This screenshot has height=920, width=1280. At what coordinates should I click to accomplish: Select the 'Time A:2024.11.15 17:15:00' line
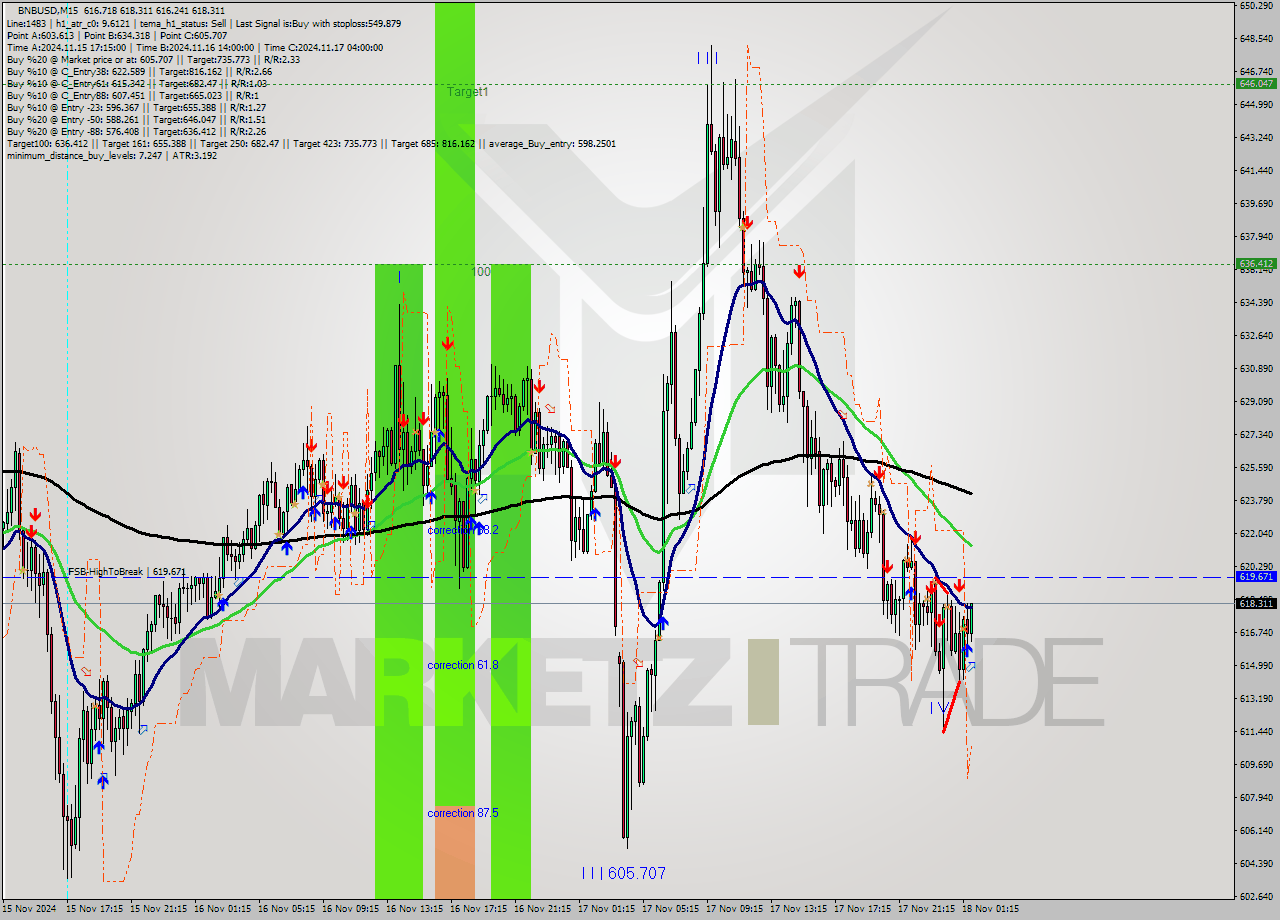click(194, 47)
